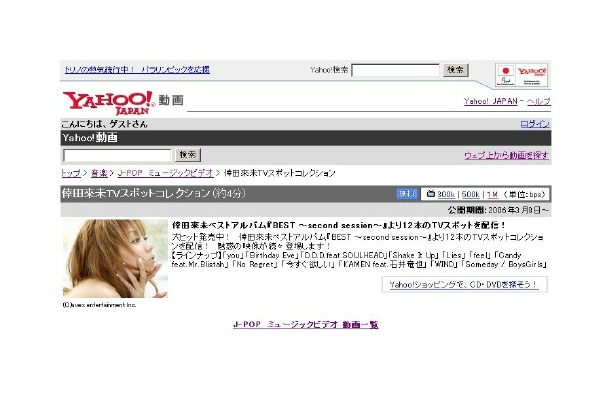Click the bold BEST ~second session~ headline
The image size is (610, 400).
pos(339,225)
